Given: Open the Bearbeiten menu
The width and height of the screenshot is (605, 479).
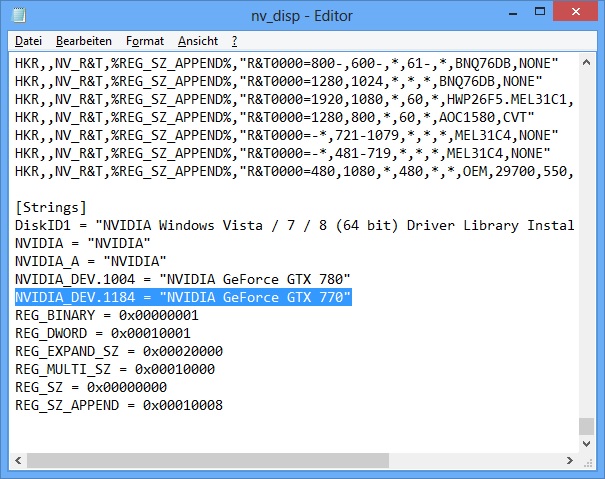Looking at the screenshot, I should [84, 41].
